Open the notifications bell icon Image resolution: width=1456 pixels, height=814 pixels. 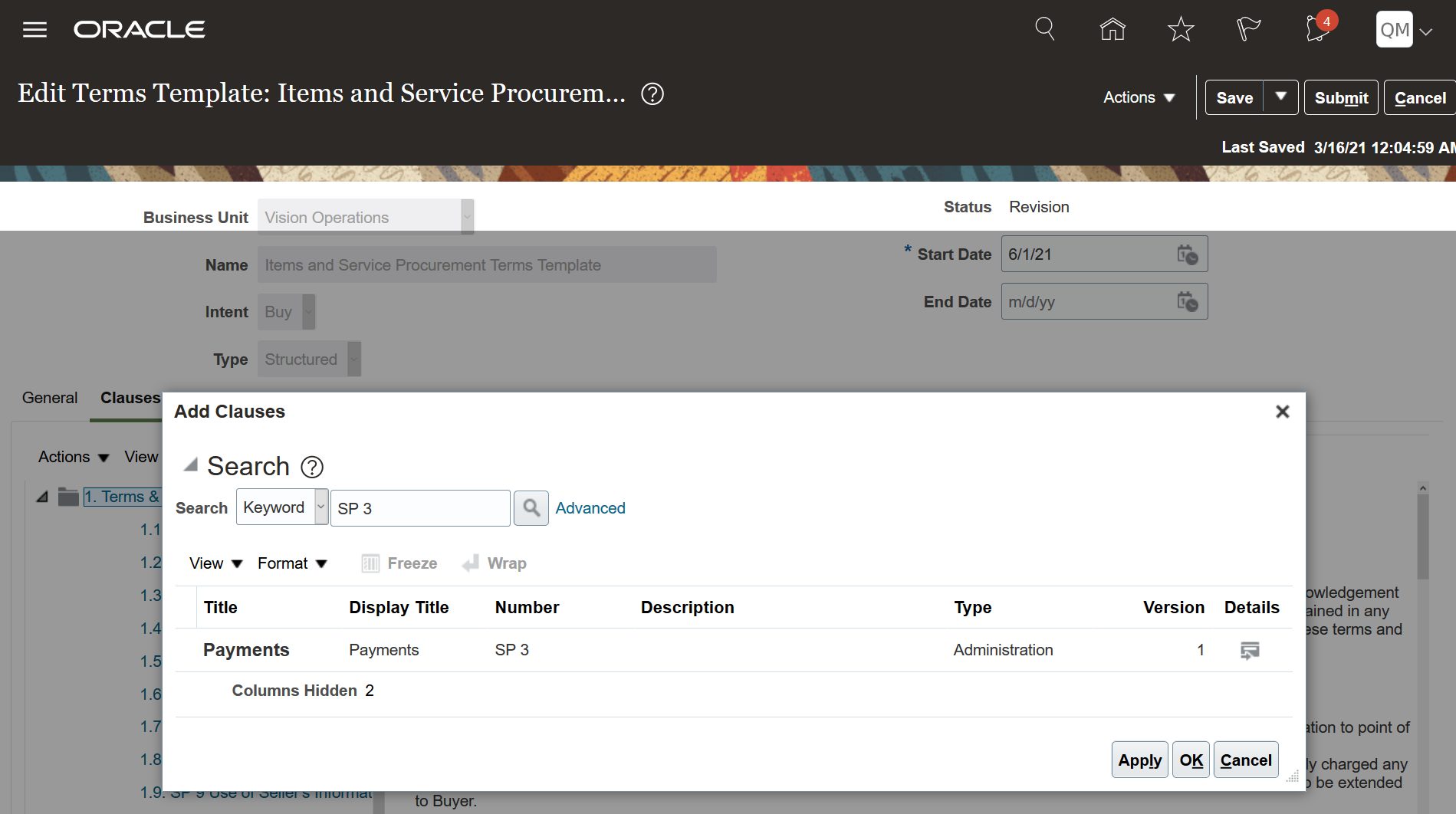tap(1317, 29)
